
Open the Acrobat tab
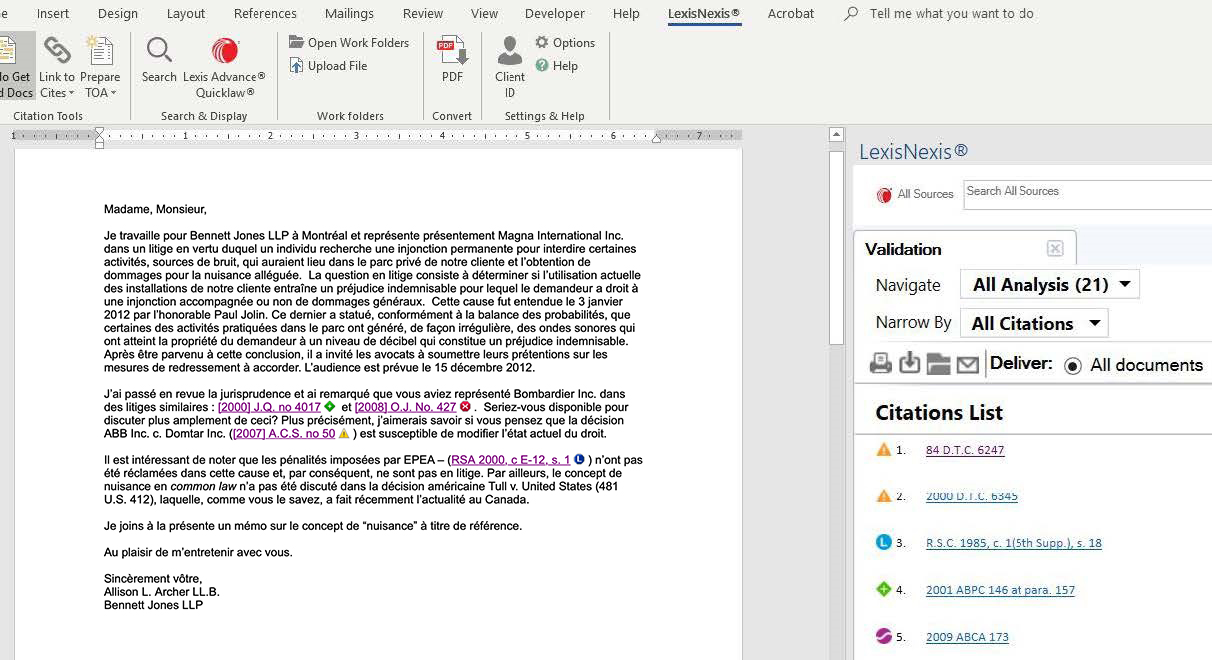[791, 14]
